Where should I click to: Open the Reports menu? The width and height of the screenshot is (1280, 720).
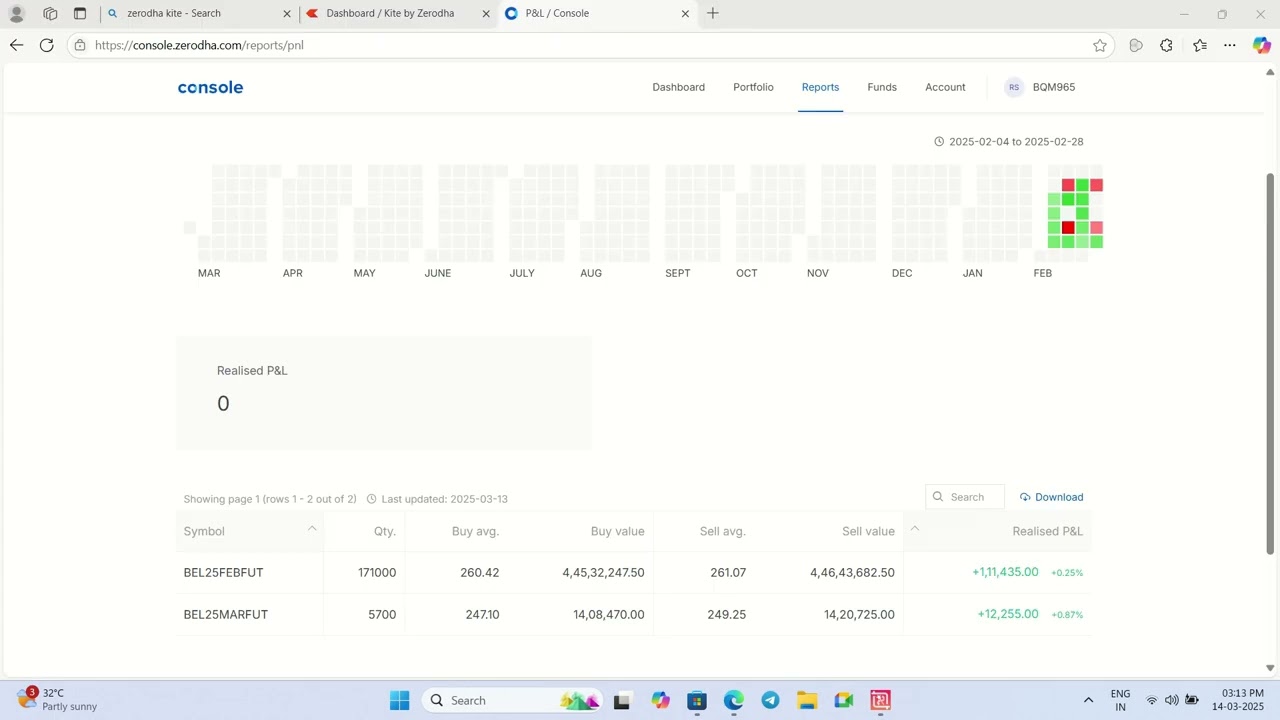tap(820, 87)
